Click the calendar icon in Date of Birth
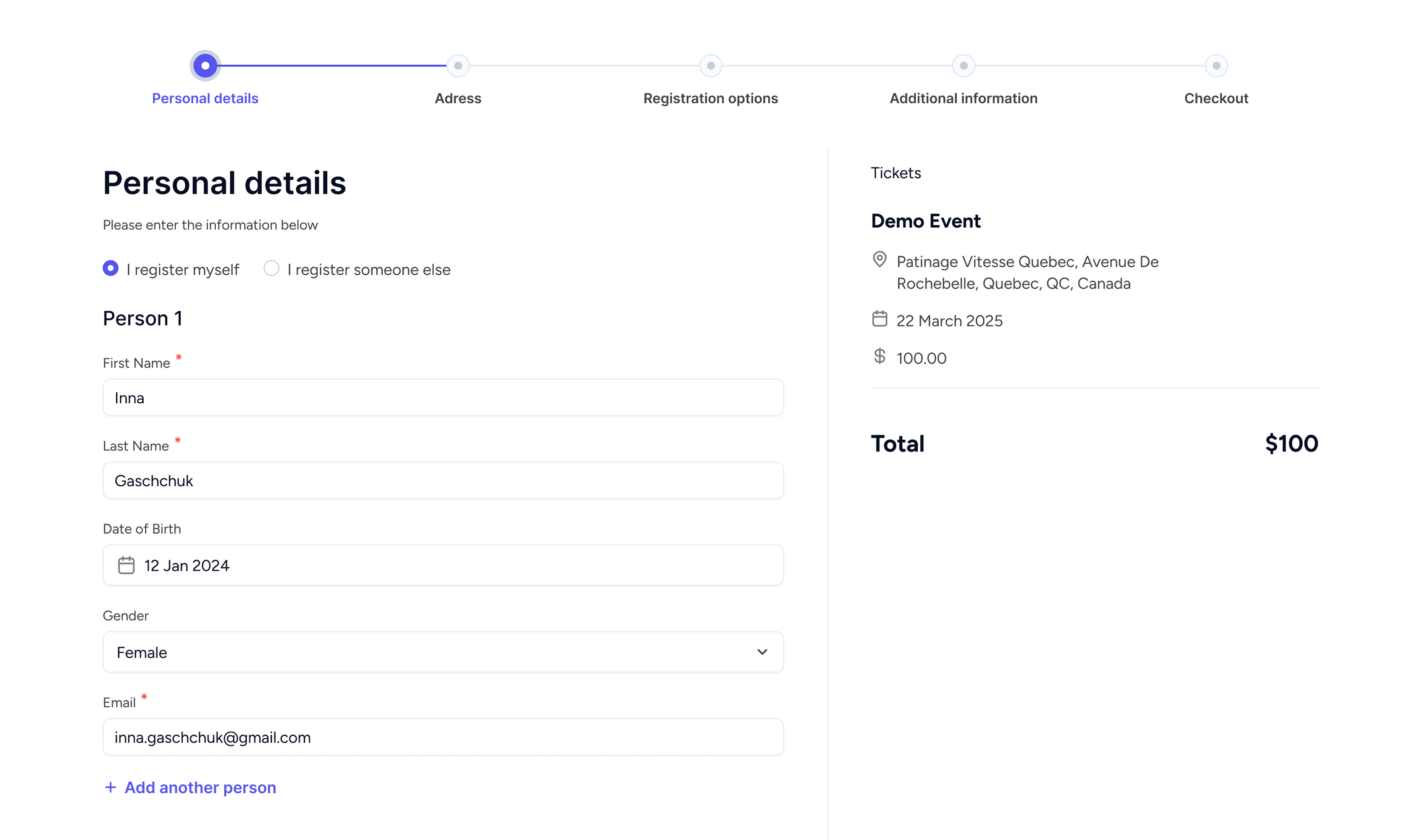 point(126,565)
